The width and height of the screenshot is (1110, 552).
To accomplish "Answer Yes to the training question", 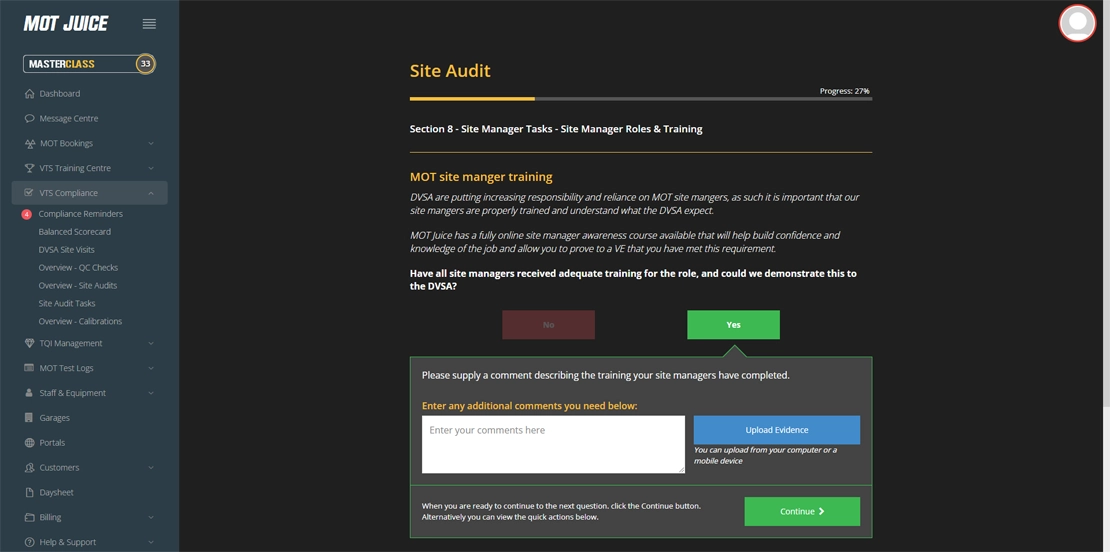I will coord(733,325).
